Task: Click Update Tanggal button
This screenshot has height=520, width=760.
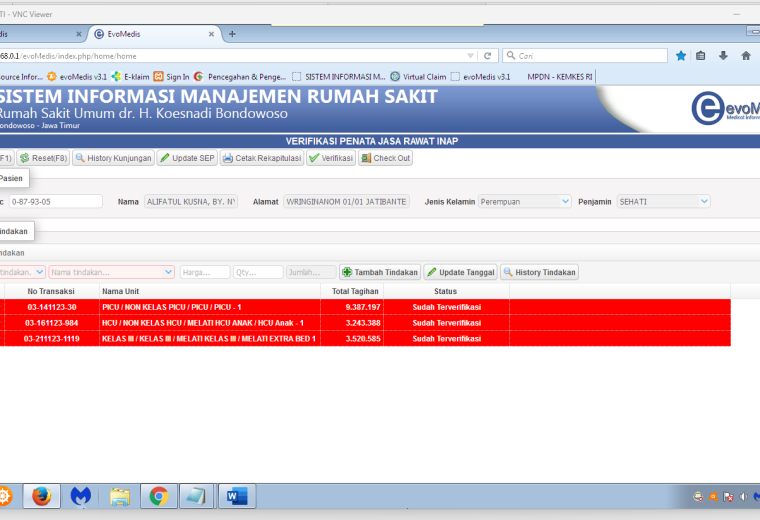Action: (x=460, y=272)
